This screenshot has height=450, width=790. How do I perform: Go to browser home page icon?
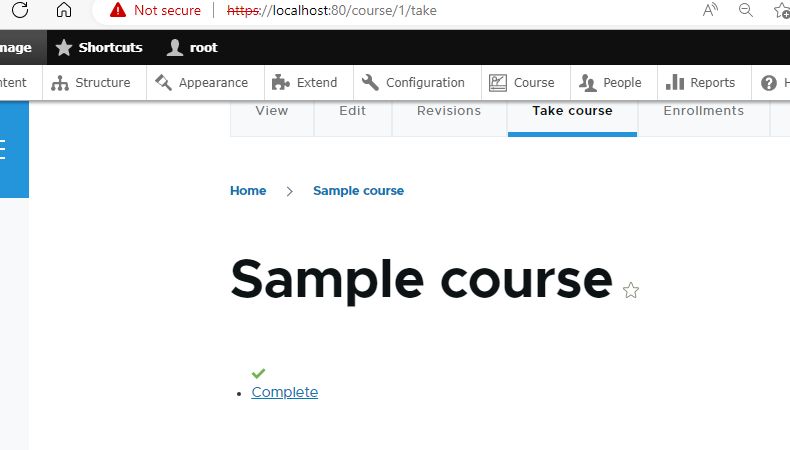pyautogui.click(x=64, y=10)
